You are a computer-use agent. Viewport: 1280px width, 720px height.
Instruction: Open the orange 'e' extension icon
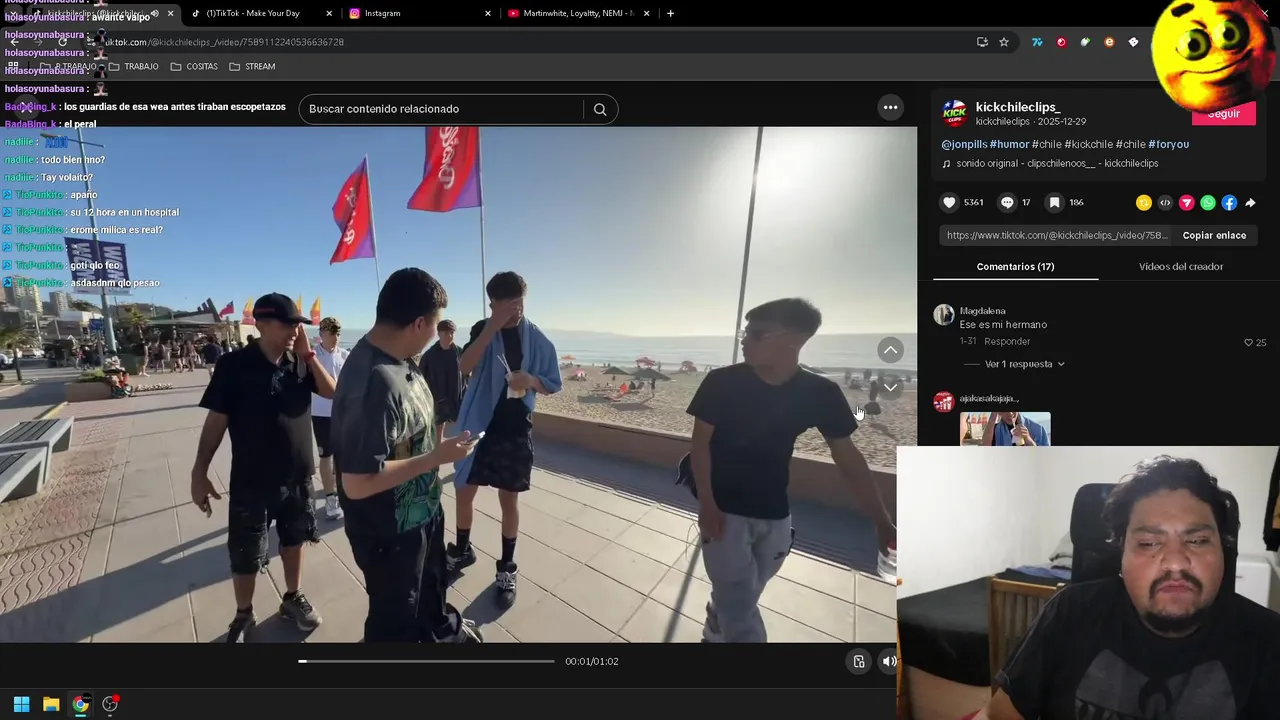coord(1109,42)
